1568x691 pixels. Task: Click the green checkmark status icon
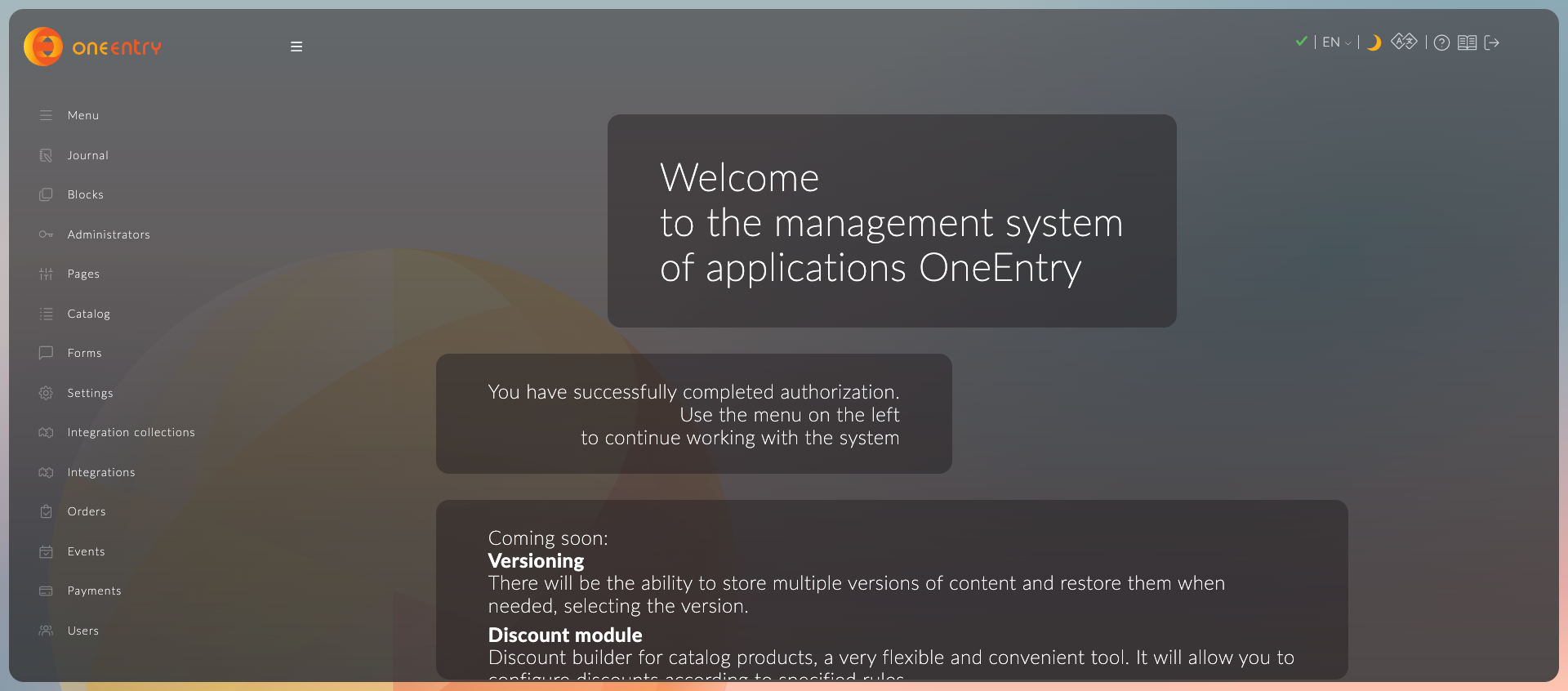click(x=1301, y=42)
